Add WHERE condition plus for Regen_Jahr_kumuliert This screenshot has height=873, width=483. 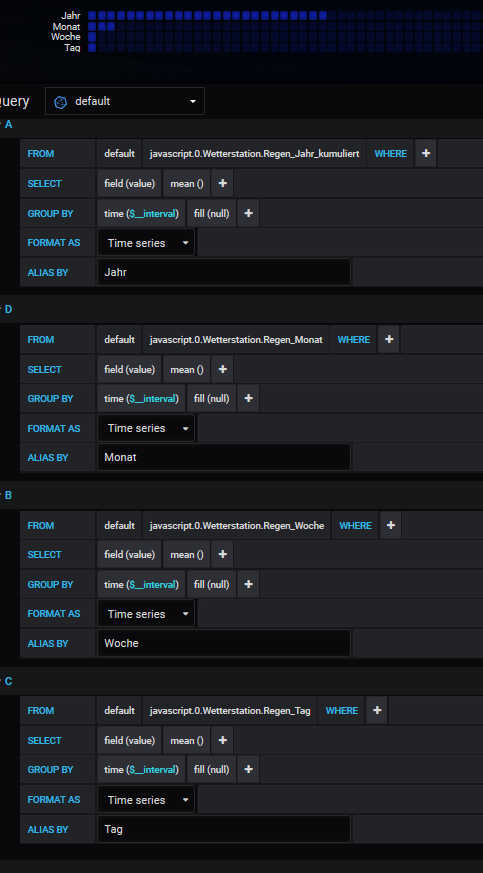(x=426, y=154)
